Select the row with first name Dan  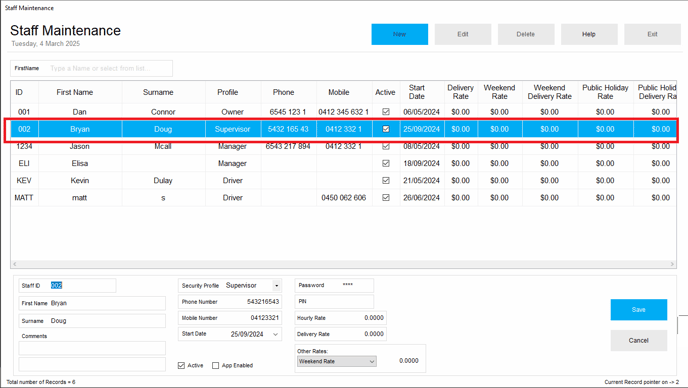[x=344, y=112]
